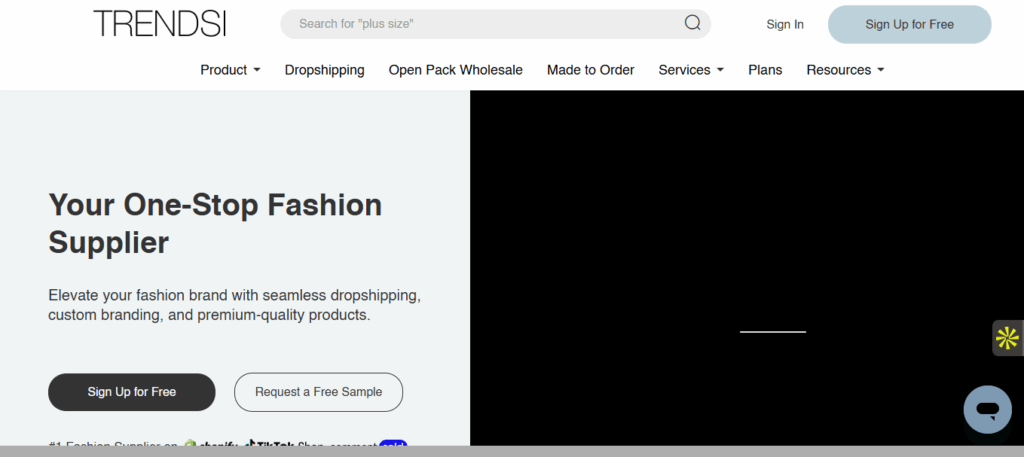
Task: Go to the Dropshipping page
Action: point(324,70)
